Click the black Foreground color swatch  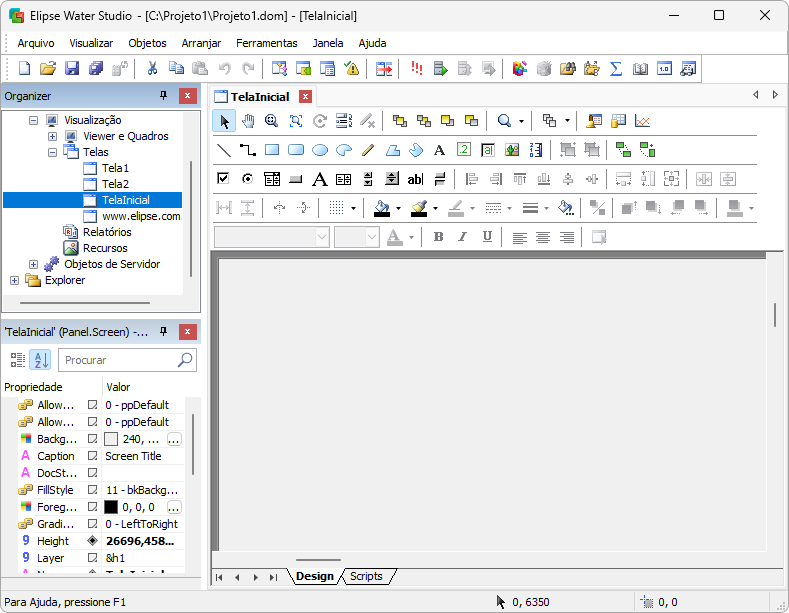[x=111, y=507]
